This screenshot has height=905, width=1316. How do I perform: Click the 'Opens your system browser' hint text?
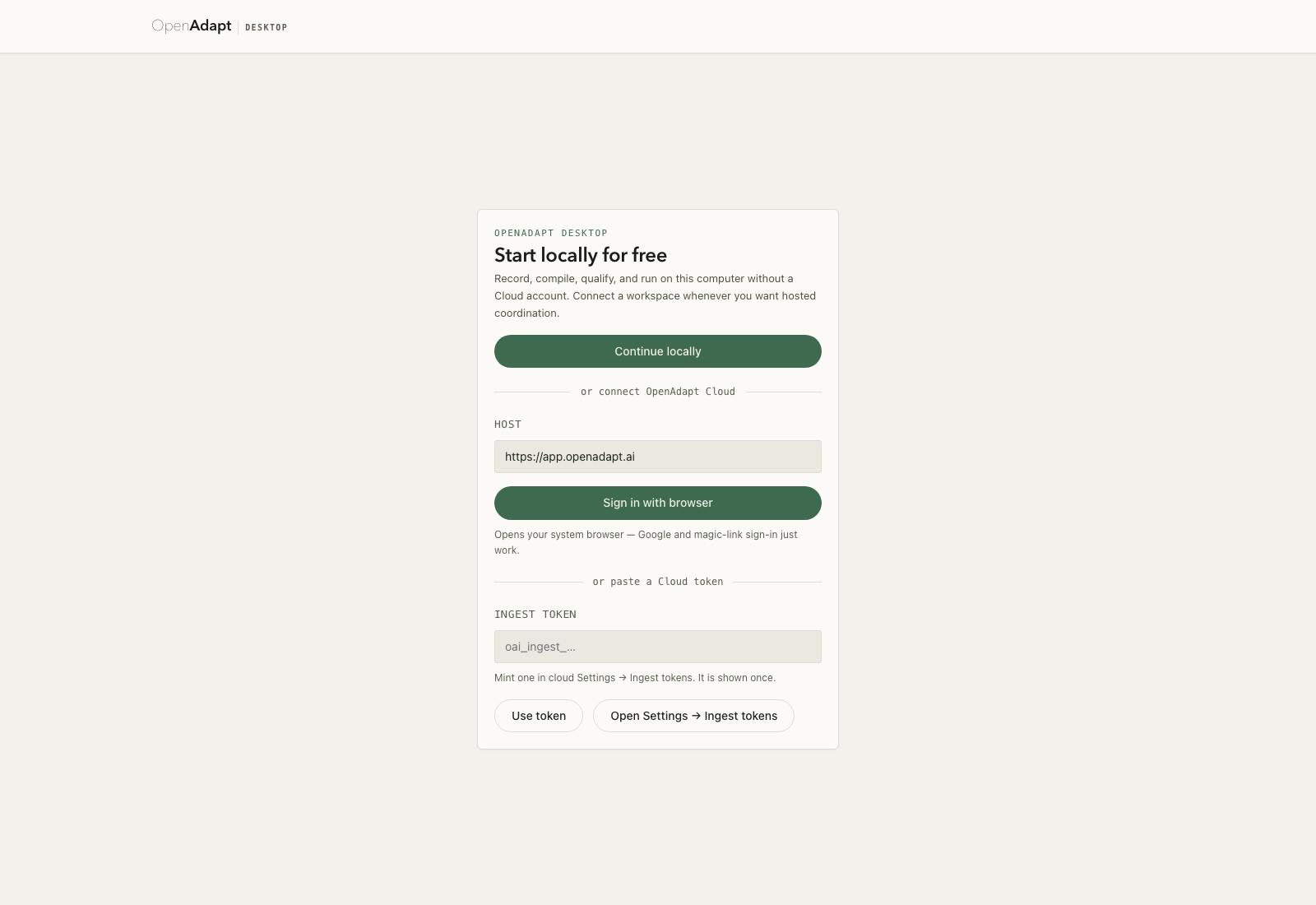[x=646, y=542]
